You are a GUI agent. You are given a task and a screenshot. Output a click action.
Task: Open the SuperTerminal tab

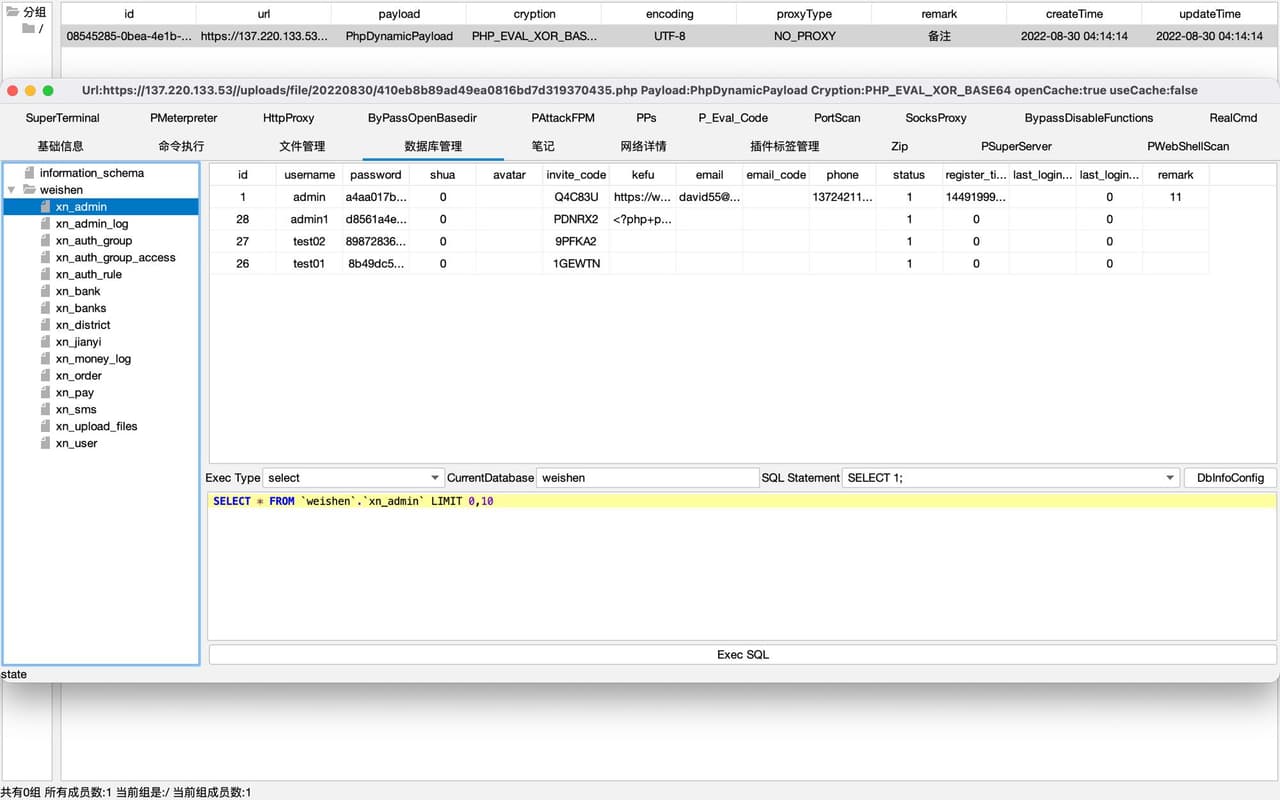(62, 118)
